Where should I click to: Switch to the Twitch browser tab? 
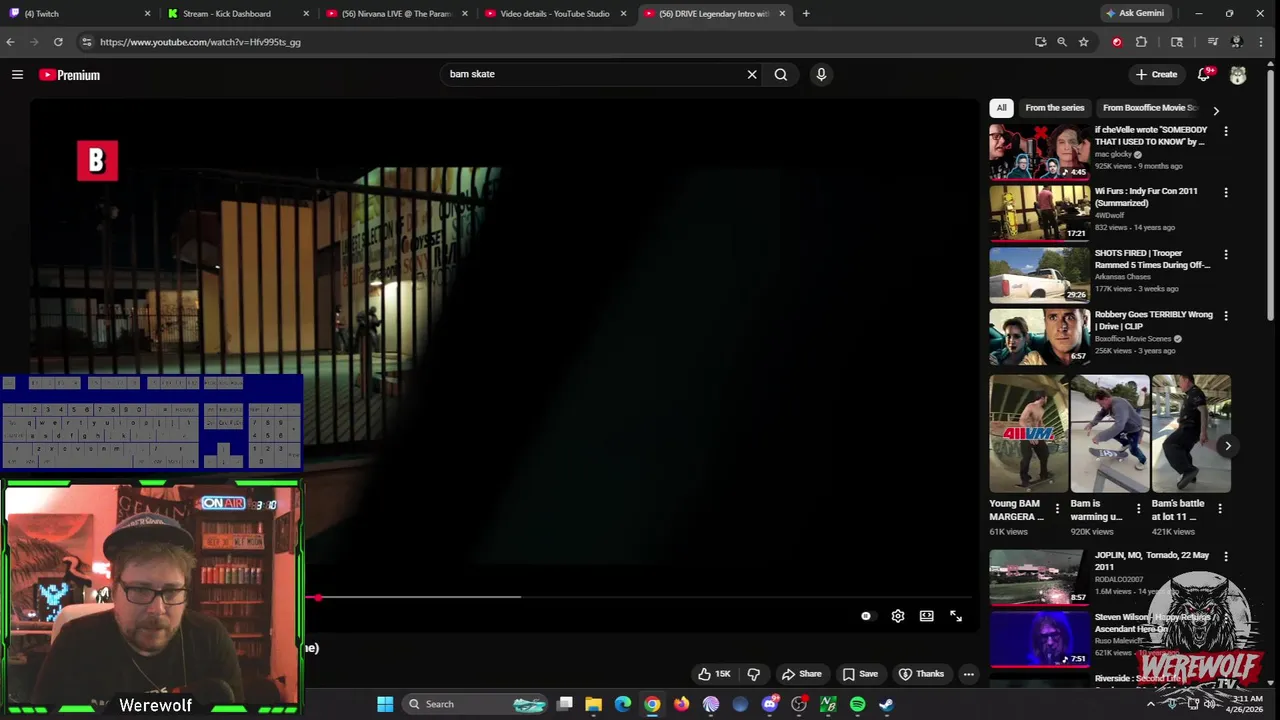coord(80,14)
